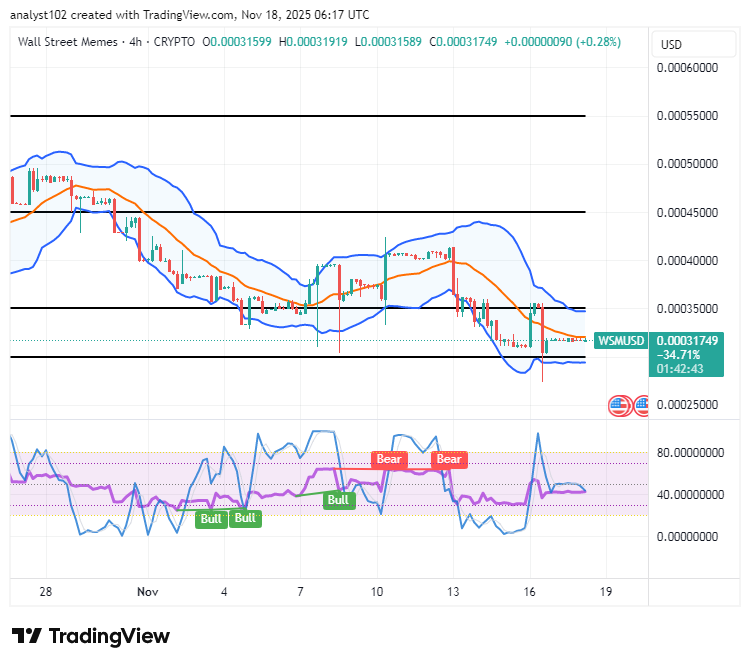The image size is (750, 666).
Task: Click the CRYPTO exchange label
Action: click(174, 42)
